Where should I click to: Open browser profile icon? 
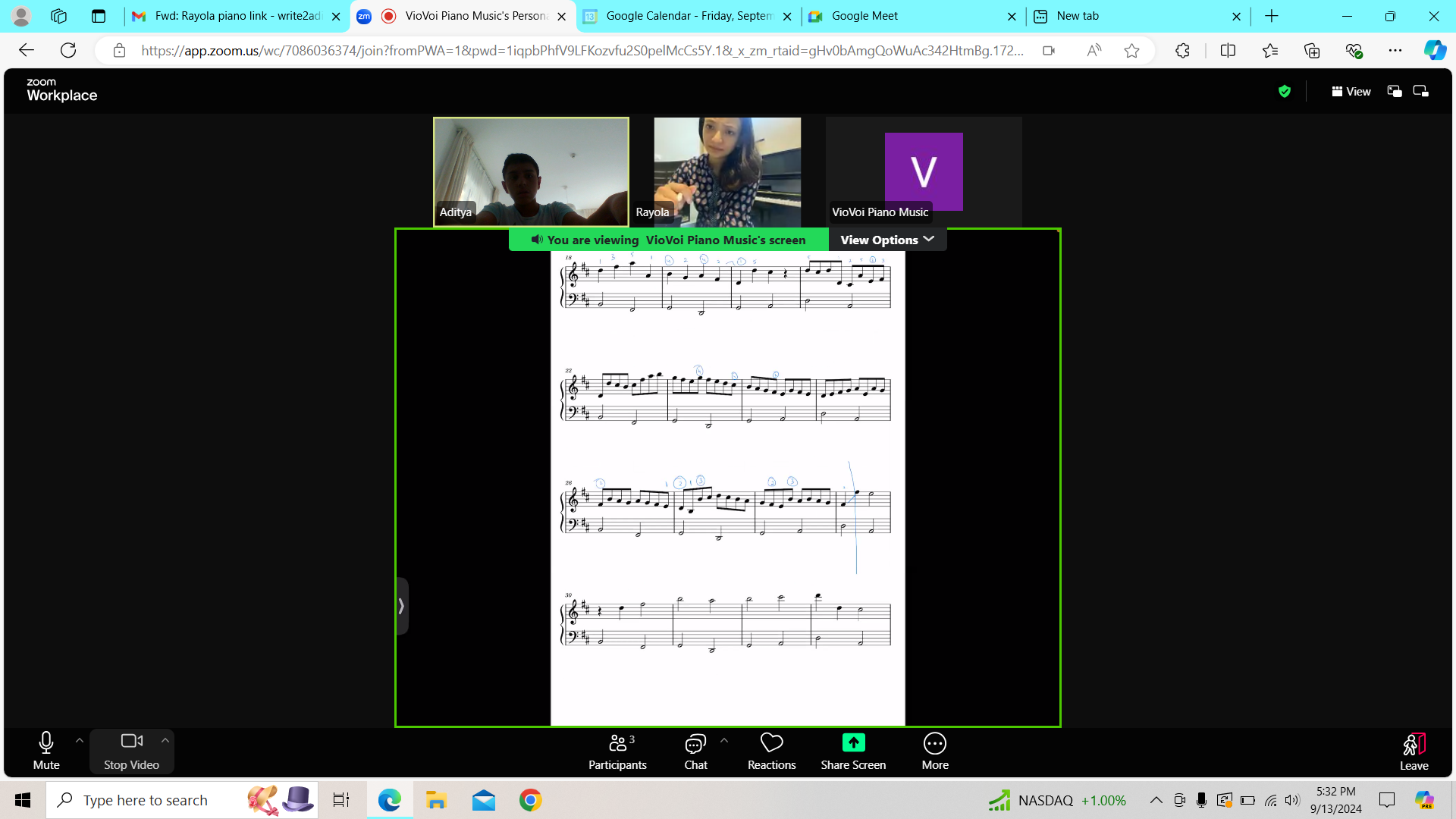[21, 16]
